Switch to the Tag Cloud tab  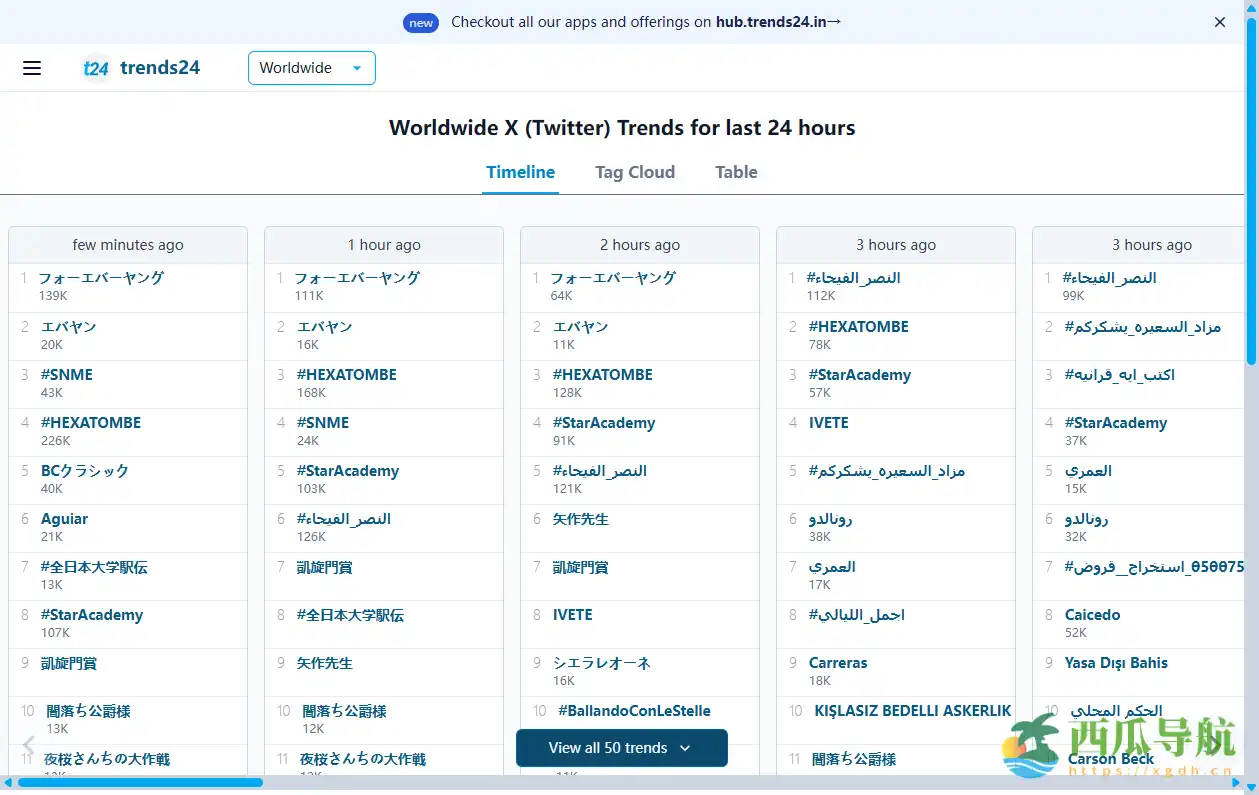tap(634, 172)
